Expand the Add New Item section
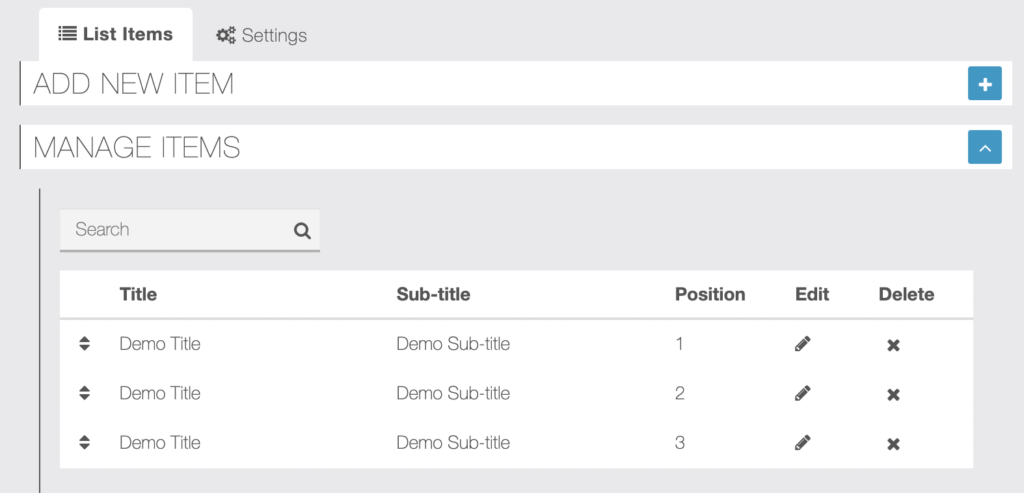The height and width of the screenshot is (493, 1024). click(985, 84)
